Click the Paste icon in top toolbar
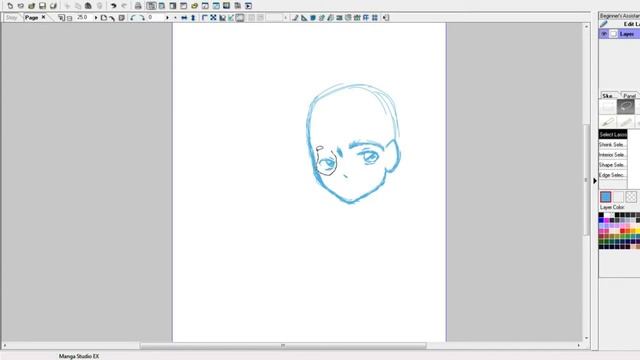Screen dimensions: 640x360 (88, 6)
